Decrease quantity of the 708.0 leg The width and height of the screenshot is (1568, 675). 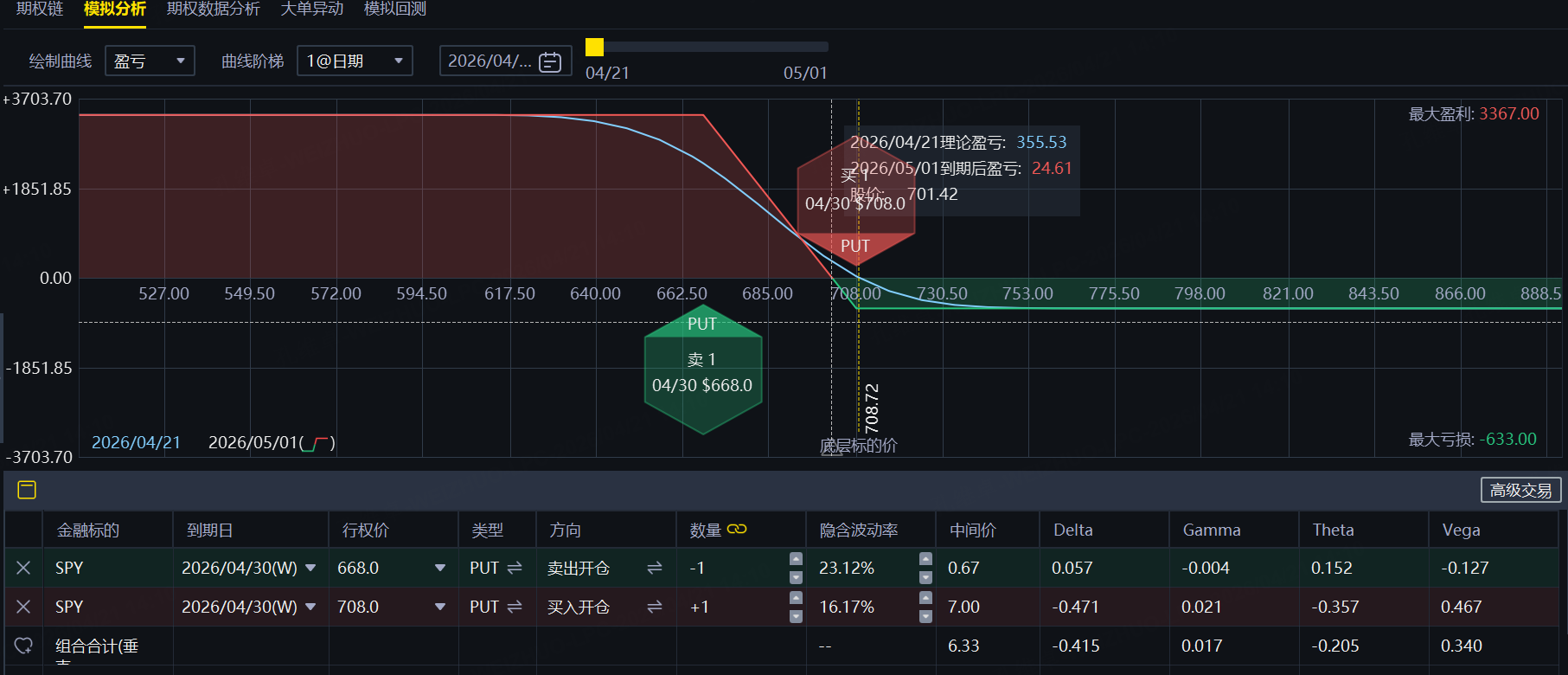(797, 616)
